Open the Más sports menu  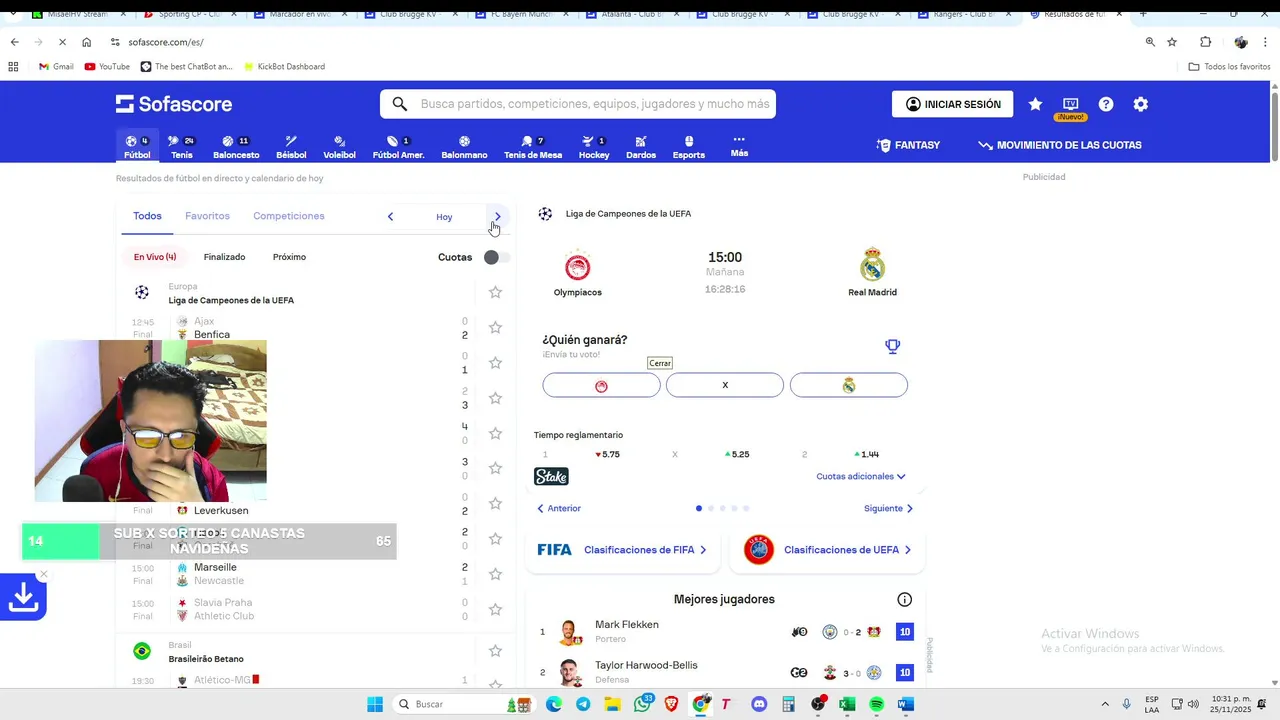739,146
